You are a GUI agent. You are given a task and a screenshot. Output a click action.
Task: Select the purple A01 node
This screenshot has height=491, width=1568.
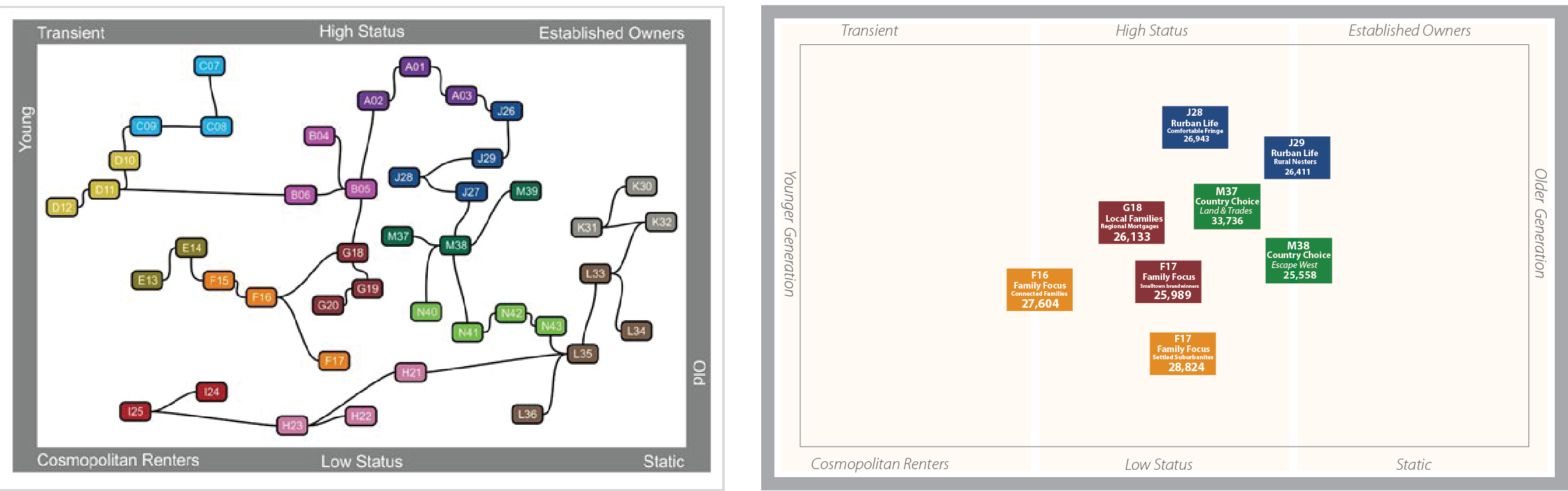point(415,67)
